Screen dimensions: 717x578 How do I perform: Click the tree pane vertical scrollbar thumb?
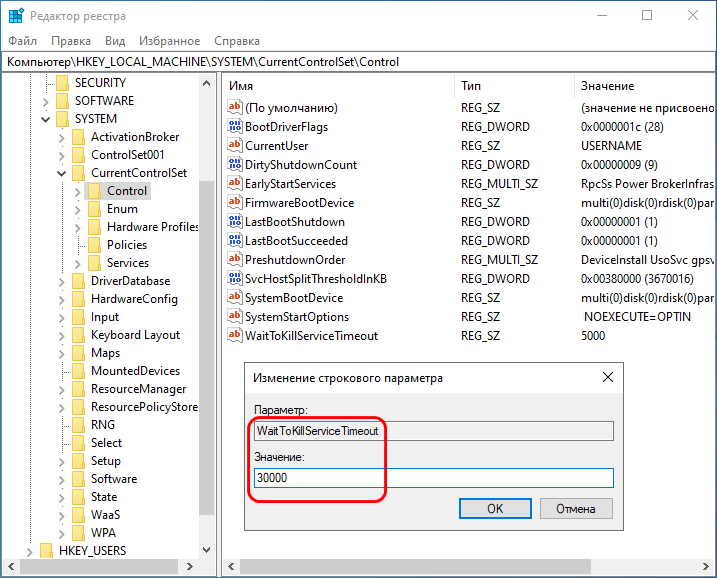click(x=207, y=348)
